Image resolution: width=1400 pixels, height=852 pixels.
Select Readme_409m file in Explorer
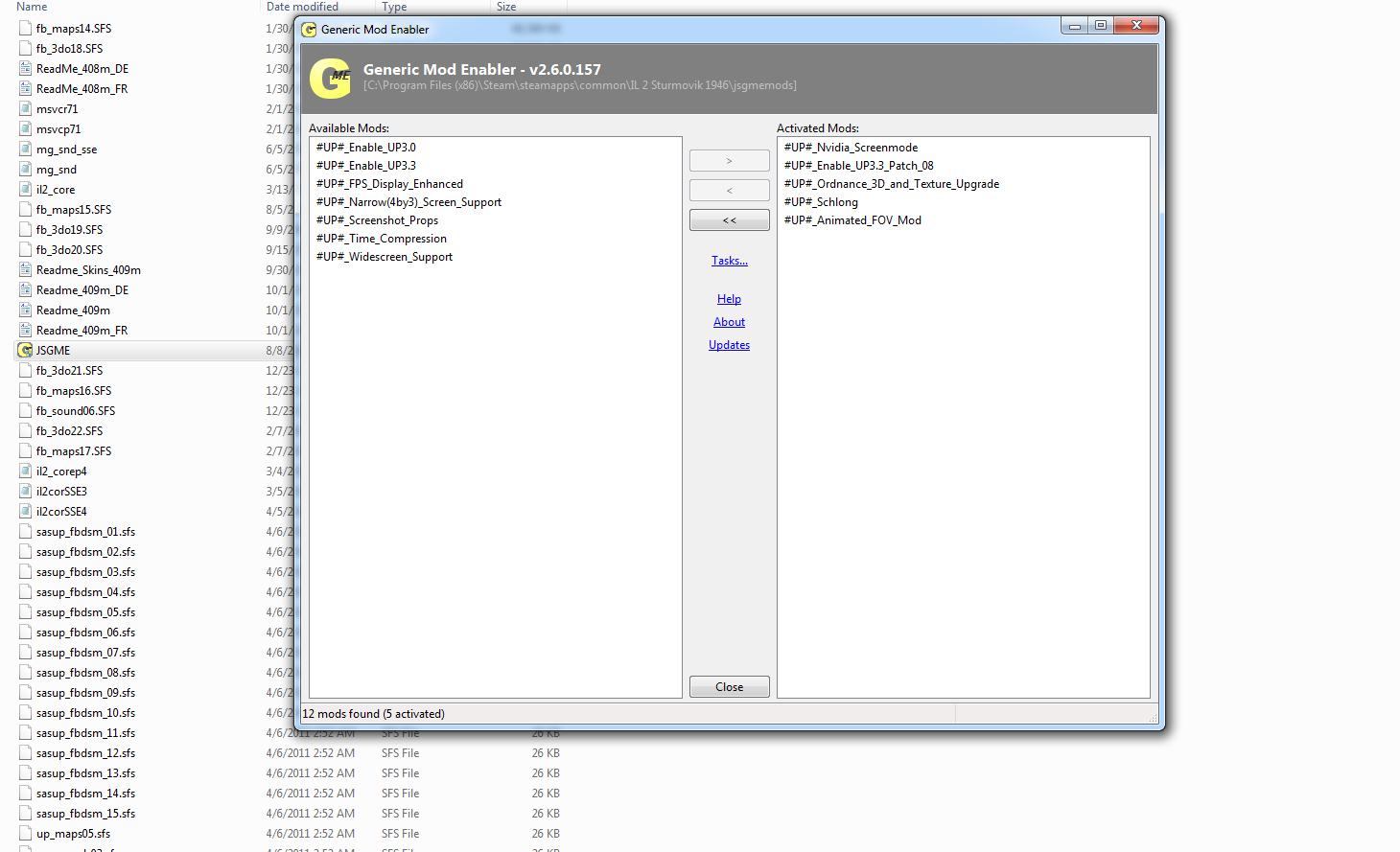(73, 311)
